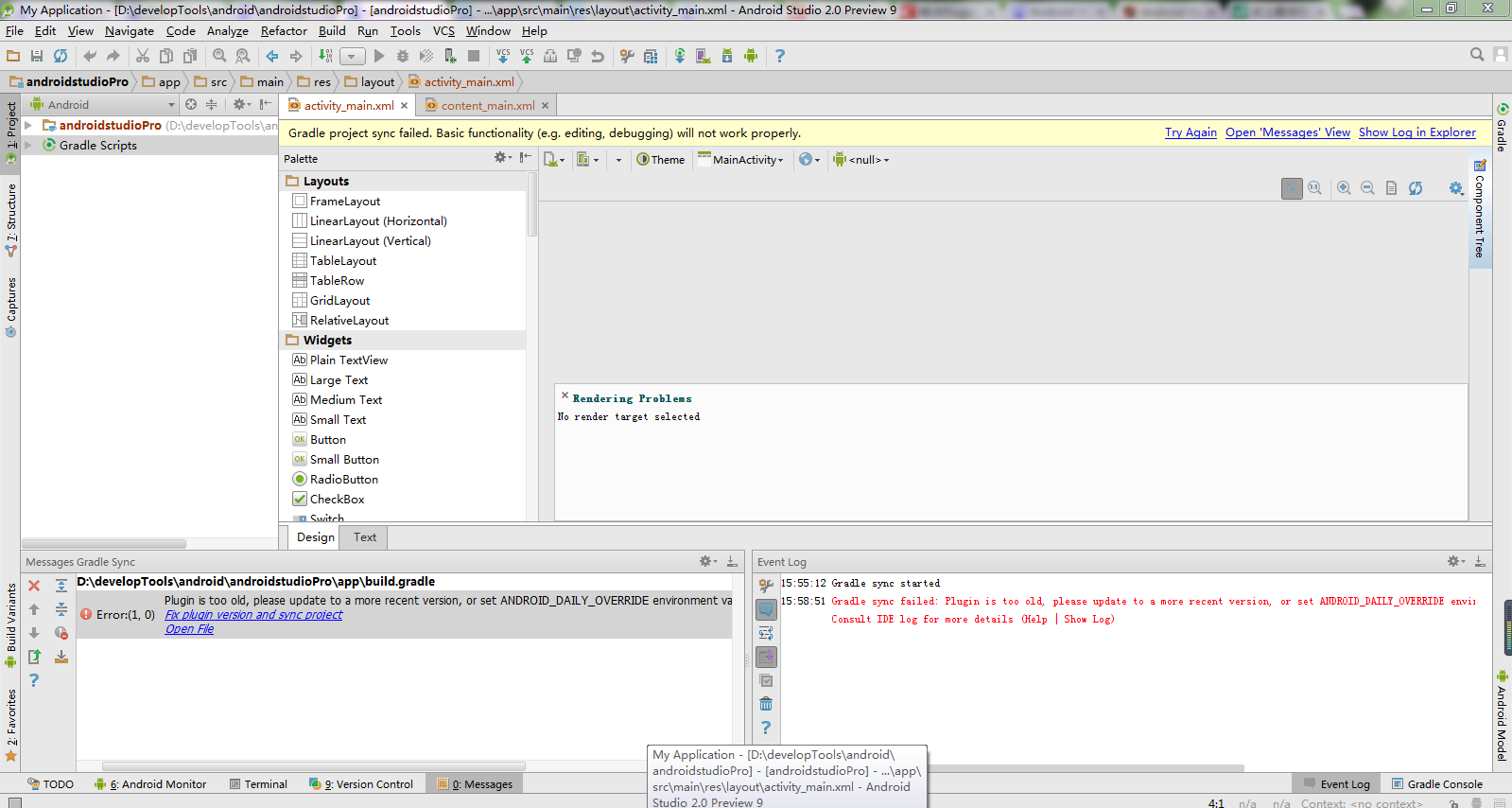Open the Palette gear settings dropdown
The width and height of the screenshot is (1512, 808).
pos(502,158)
